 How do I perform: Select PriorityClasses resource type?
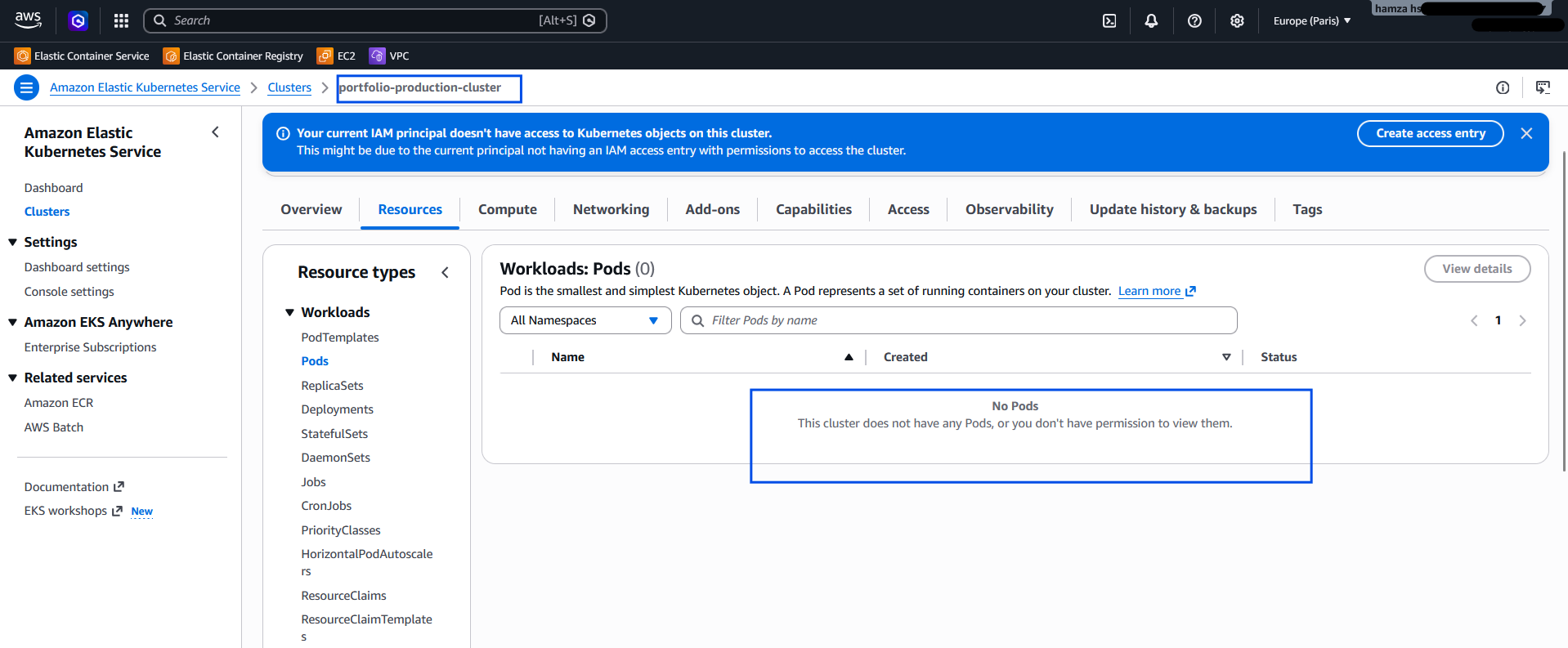click(x=341, y=530)
